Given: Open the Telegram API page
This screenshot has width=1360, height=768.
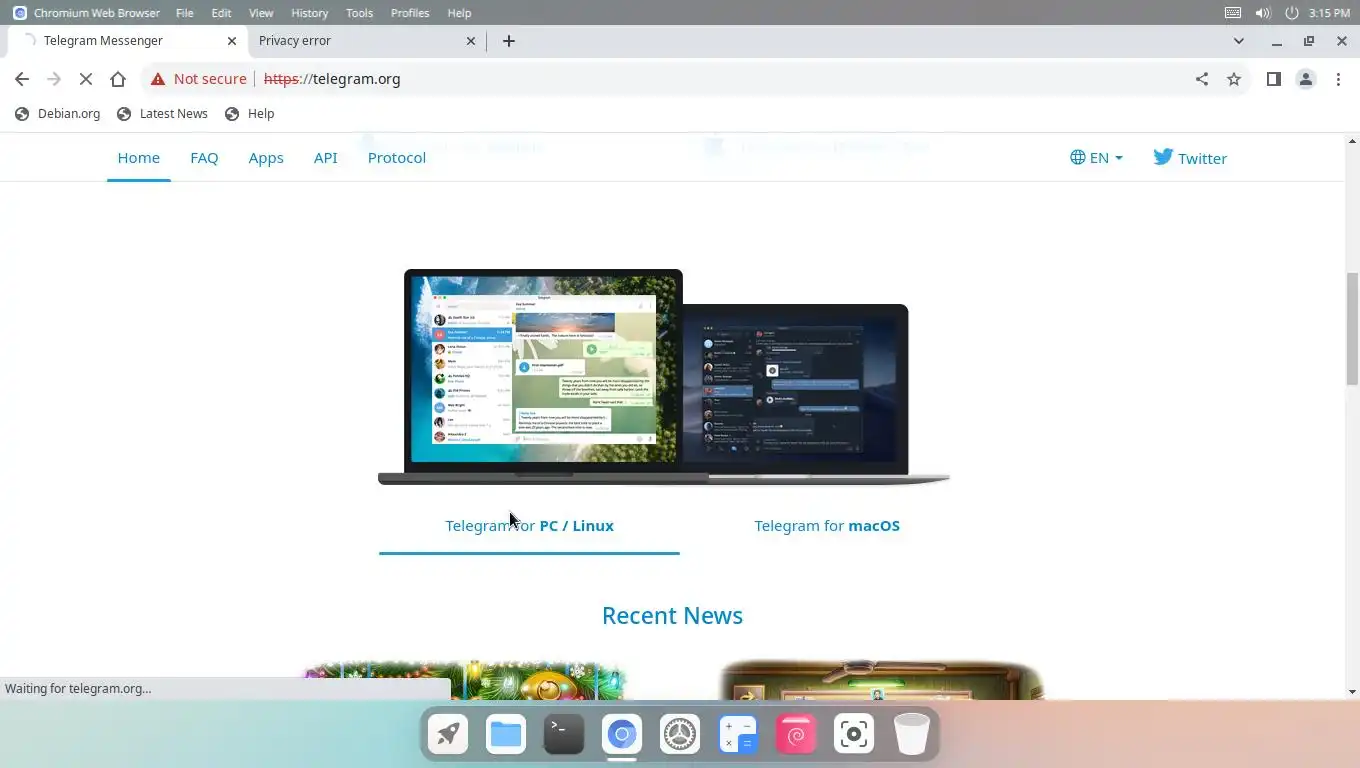Looking at the screenshot, I should click(326, 158).
